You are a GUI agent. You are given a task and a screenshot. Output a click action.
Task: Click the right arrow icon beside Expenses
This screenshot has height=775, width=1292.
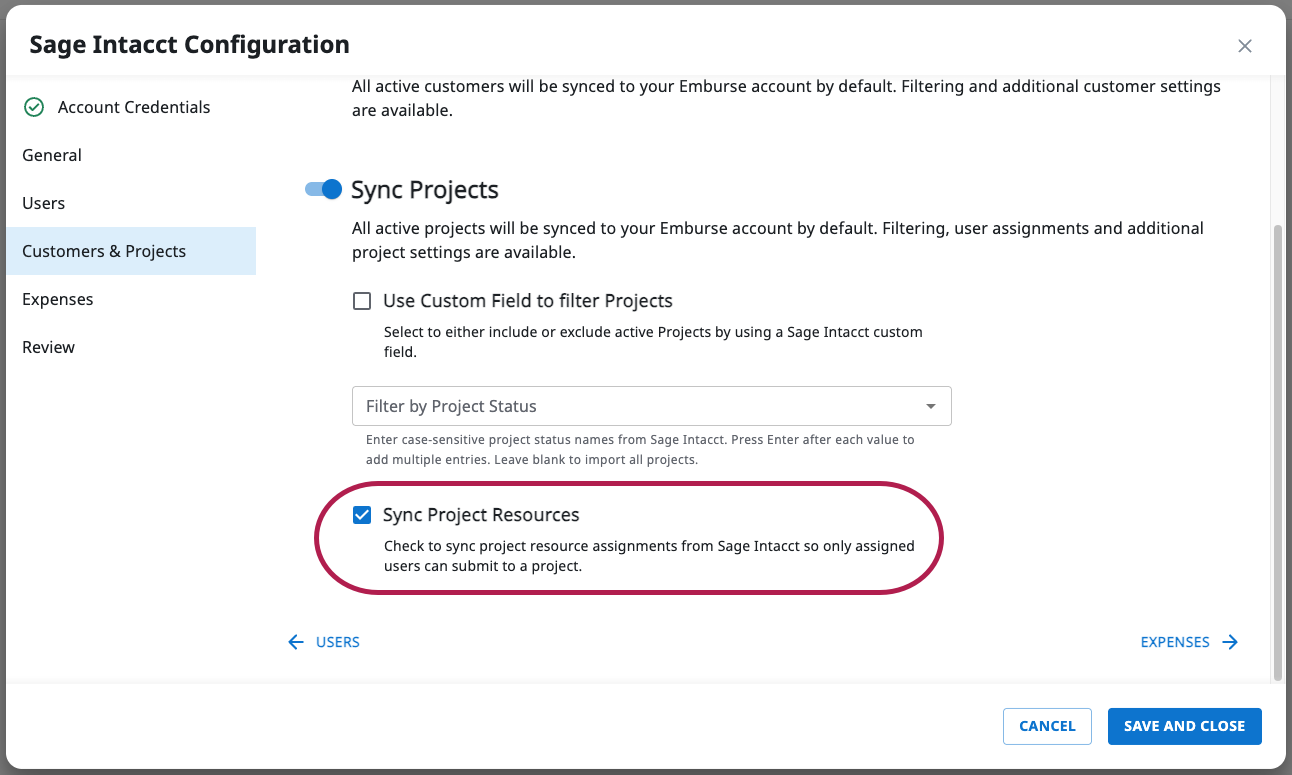point(1230,642)
